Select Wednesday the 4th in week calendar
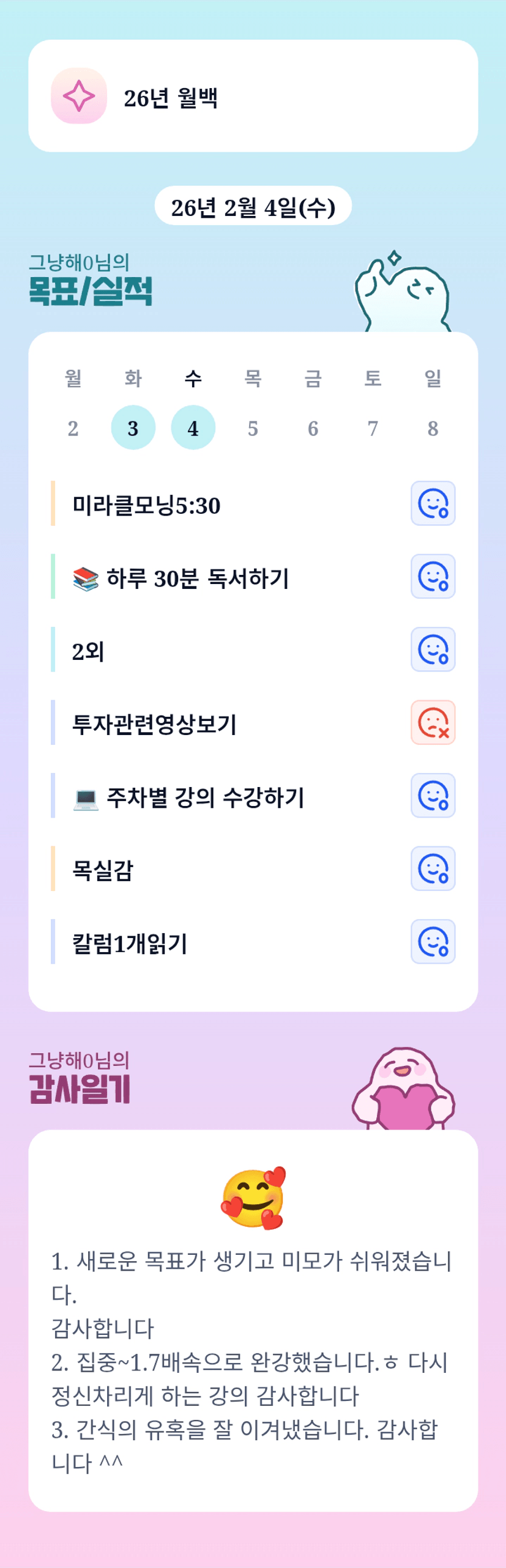This screenshot has width=506, height=1568. (x=193, y=427)
